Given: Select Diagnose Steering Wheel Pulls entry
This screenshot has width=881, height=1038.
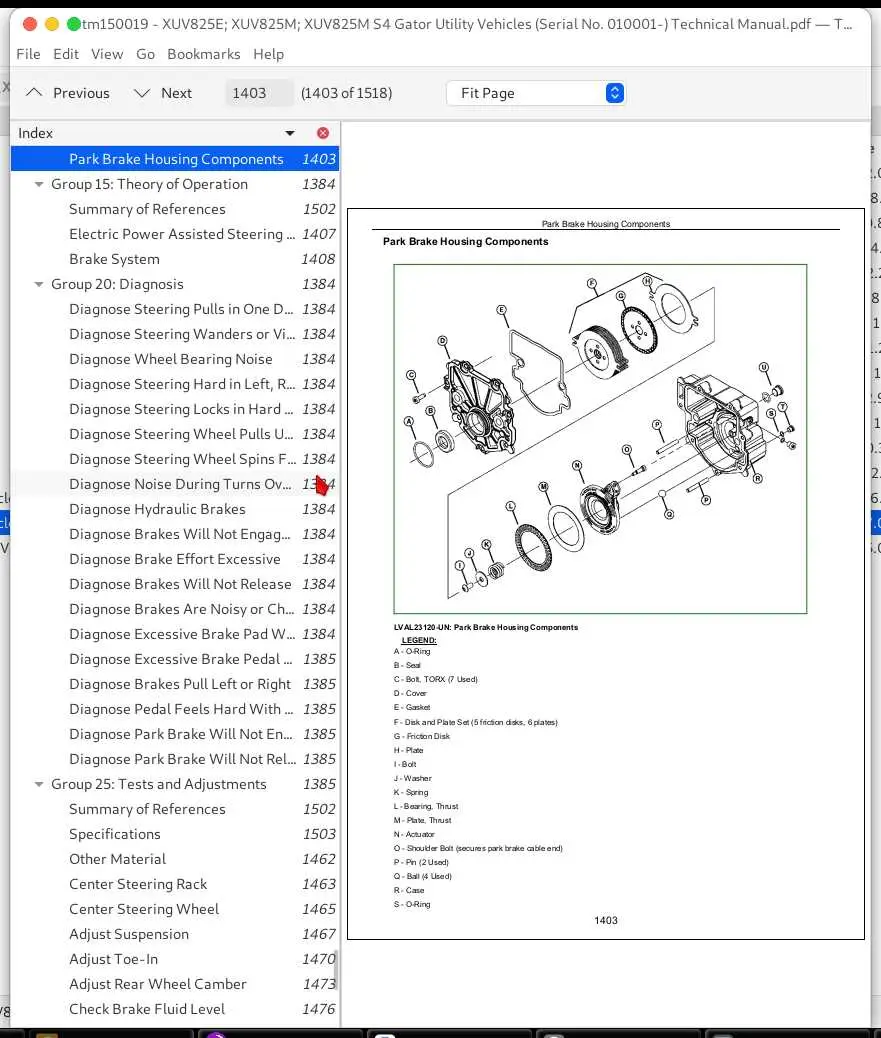Looking at the screenshot, I should (175, 434).
